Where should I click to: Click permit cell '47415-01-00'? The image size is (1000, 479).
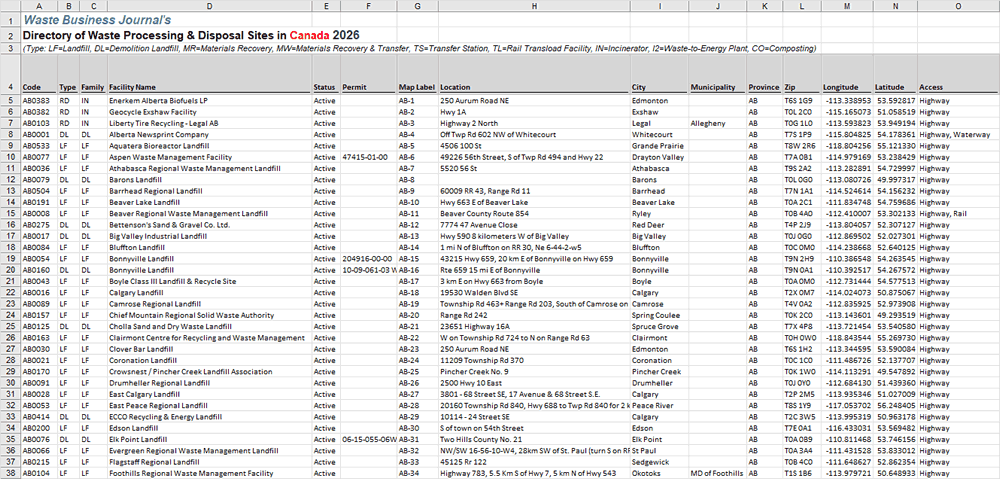pyautogui.click(x=368, y=157)
